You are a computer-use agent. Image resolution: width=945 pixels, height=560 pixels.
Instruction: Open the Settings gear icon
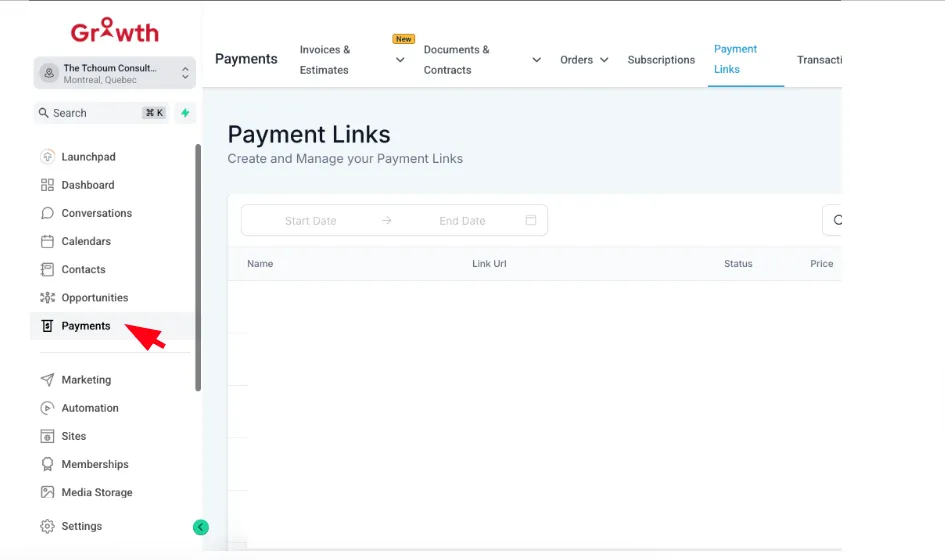(47, 526)
